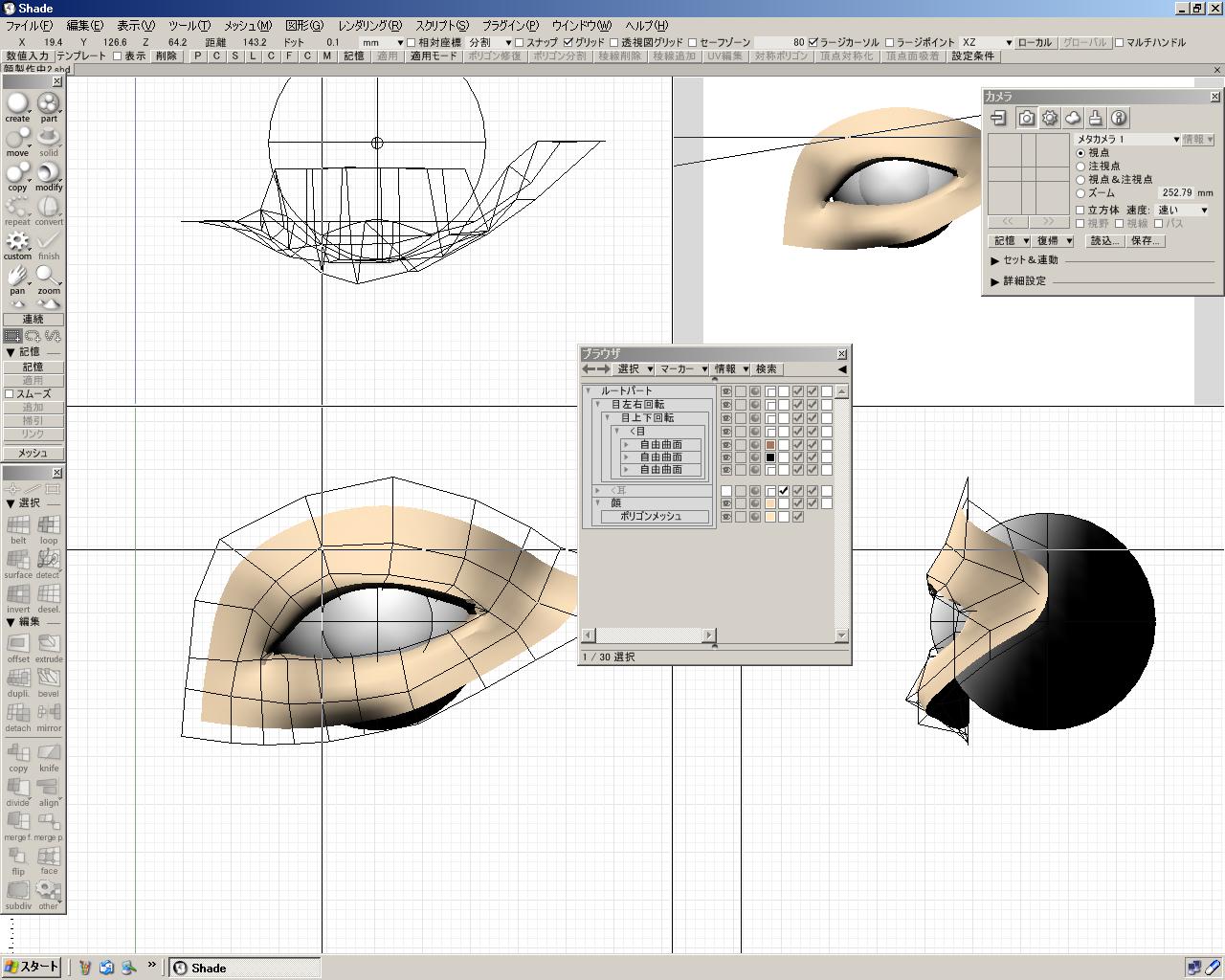1225x980 pixels.
Task: Activate the pan hand tool
Action: pyautogui.click(x=17, y=277)
